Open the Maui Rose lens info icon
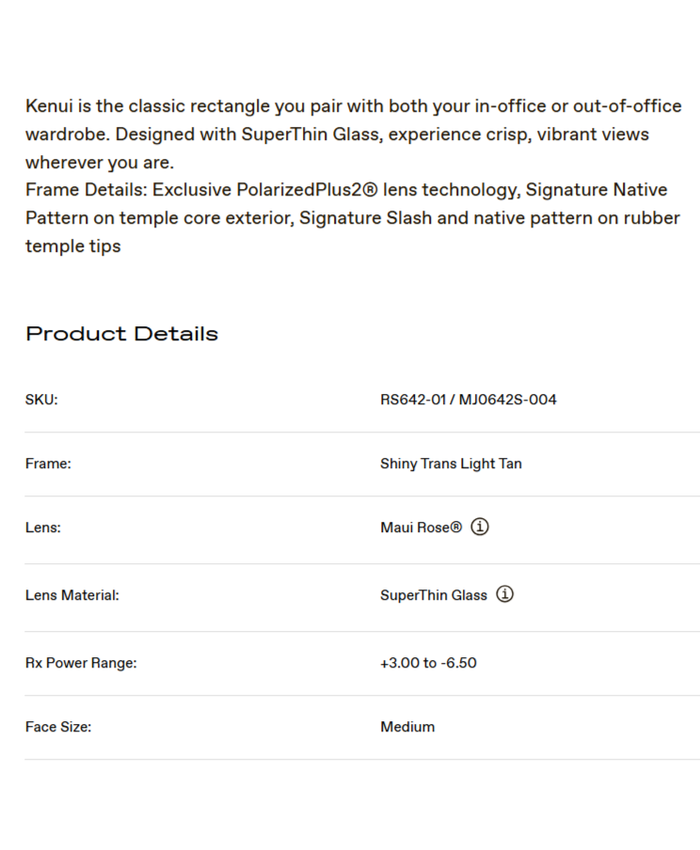Viewport: 700px width, 850px height. click(480, 527)
